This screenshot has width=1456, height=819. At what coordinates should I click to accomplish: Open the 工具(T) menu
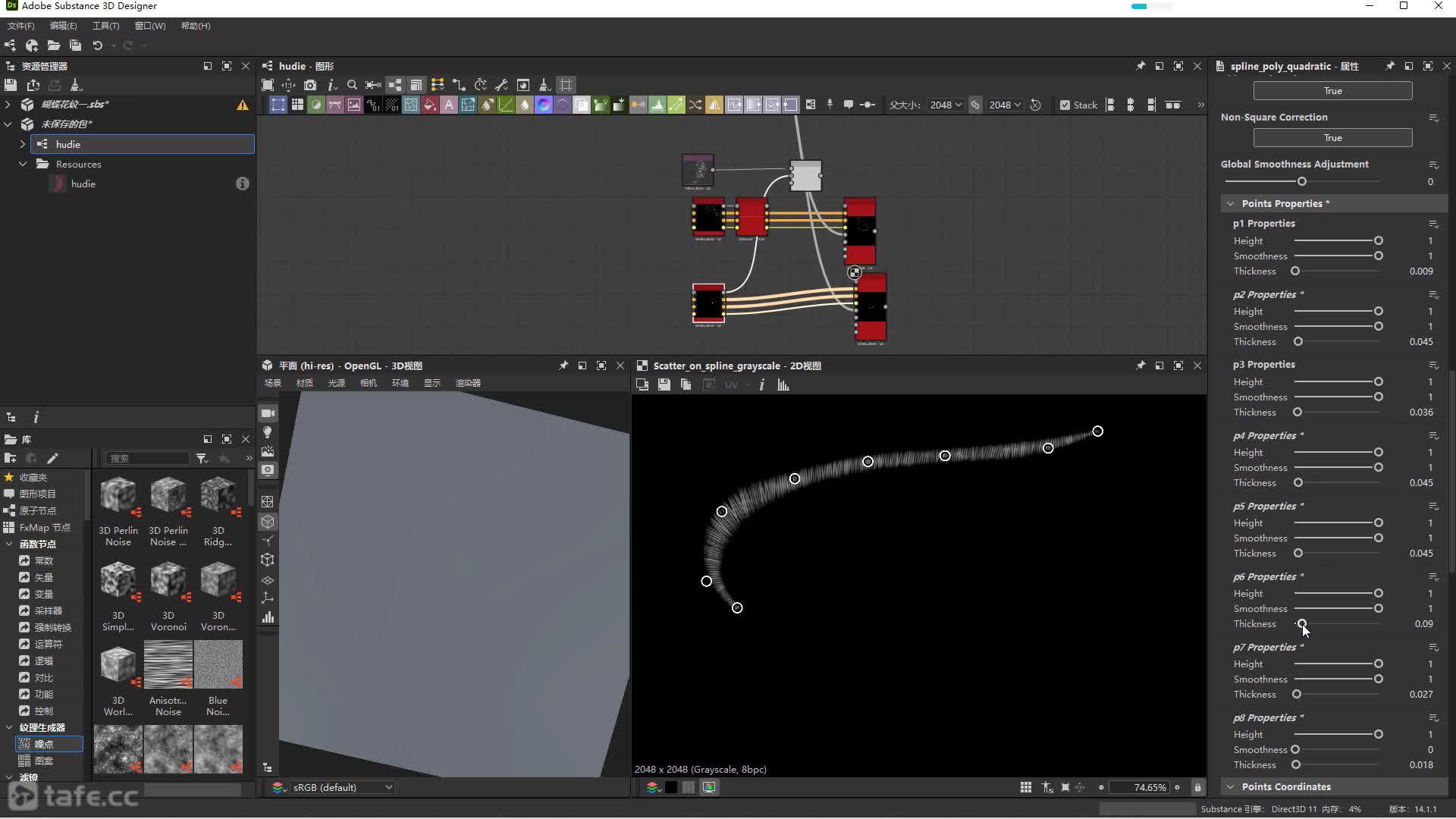tap(105, 26)
